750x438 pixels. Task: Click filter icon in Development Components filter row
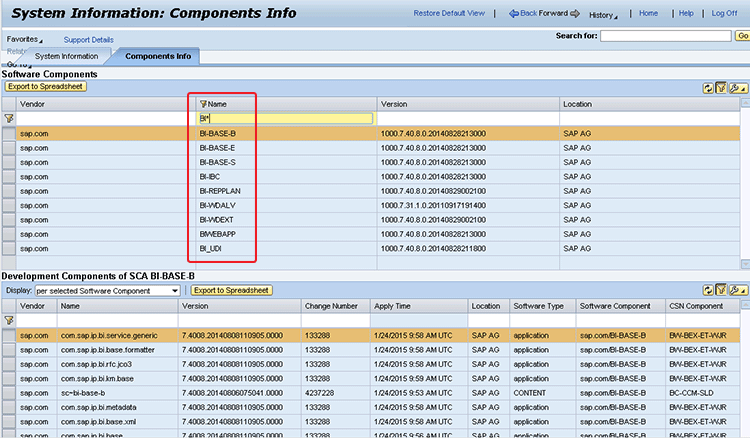point(9,320)
